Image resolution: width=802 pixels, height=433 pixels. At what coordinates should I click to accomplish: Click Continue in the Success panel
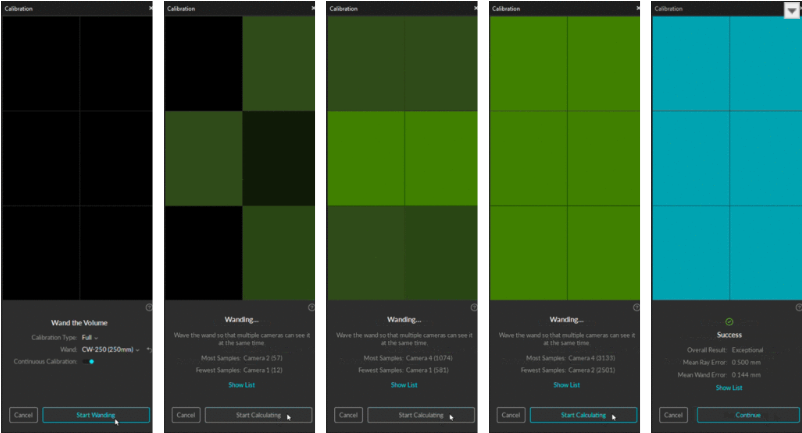pyautogui.click(x=748, y=415)
